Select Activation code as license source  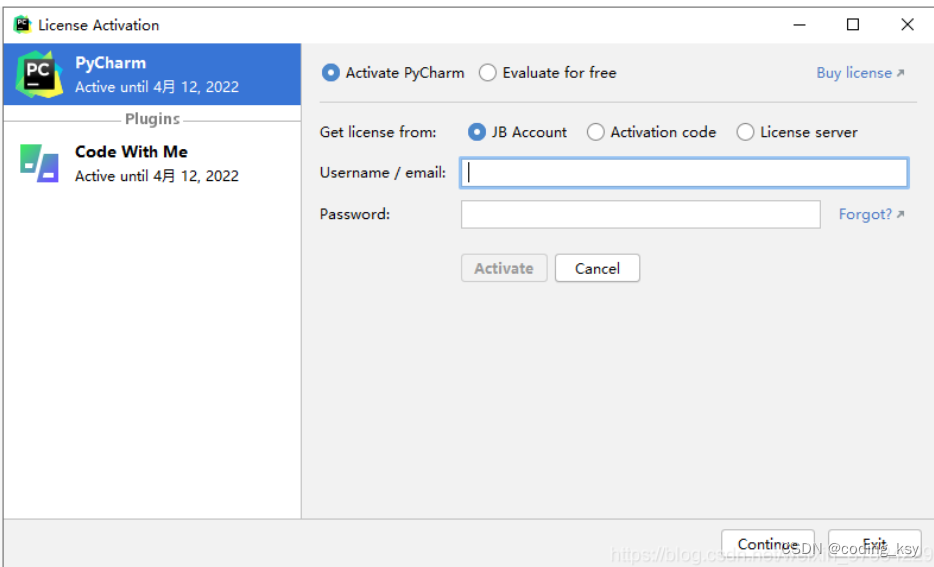click(651, 132)
